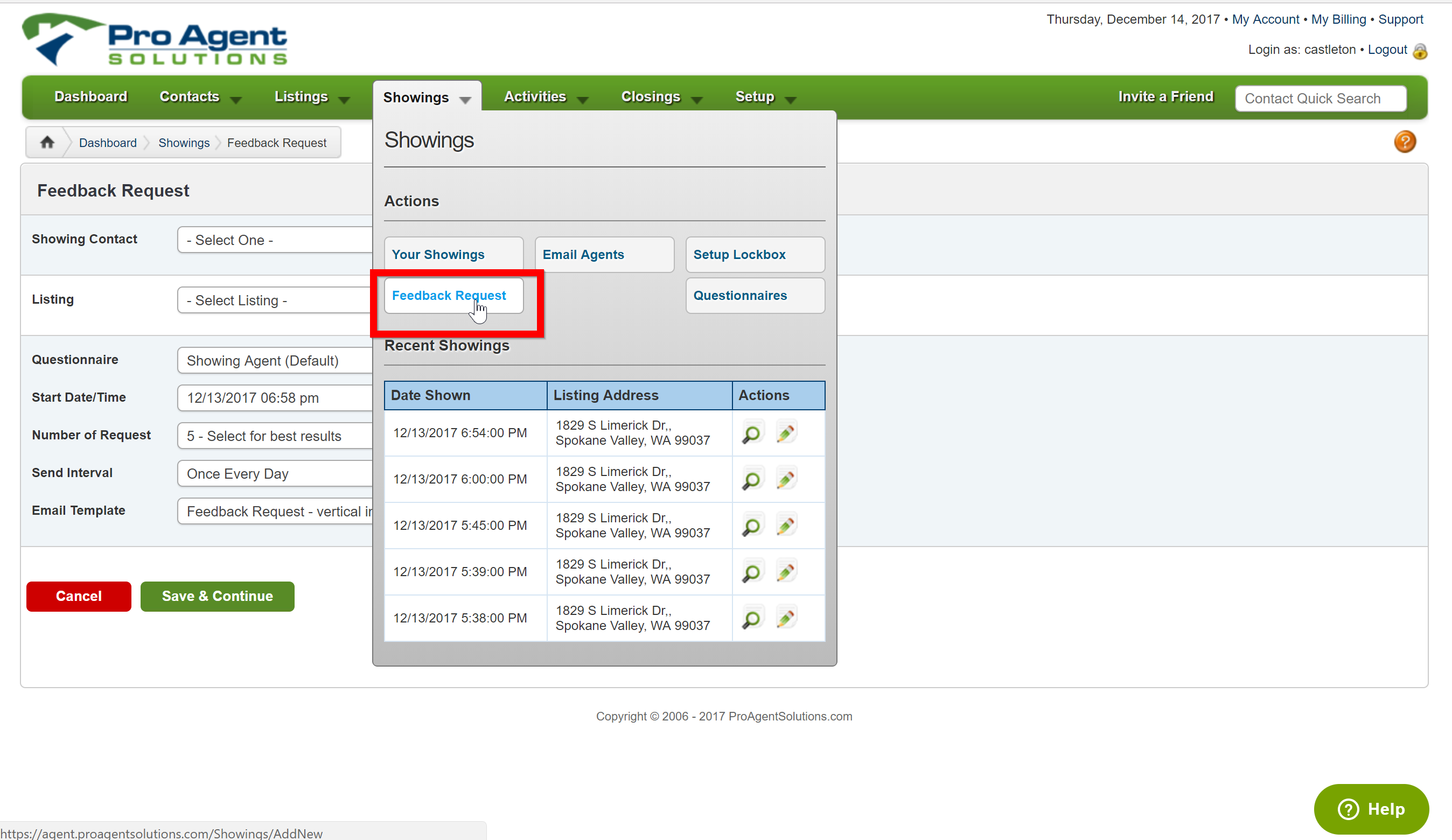View showing from 12/13/2017 5:45:00 PM magnifier icon
The height and width of the screenshot is (840, 1452).
pos(751,526)
